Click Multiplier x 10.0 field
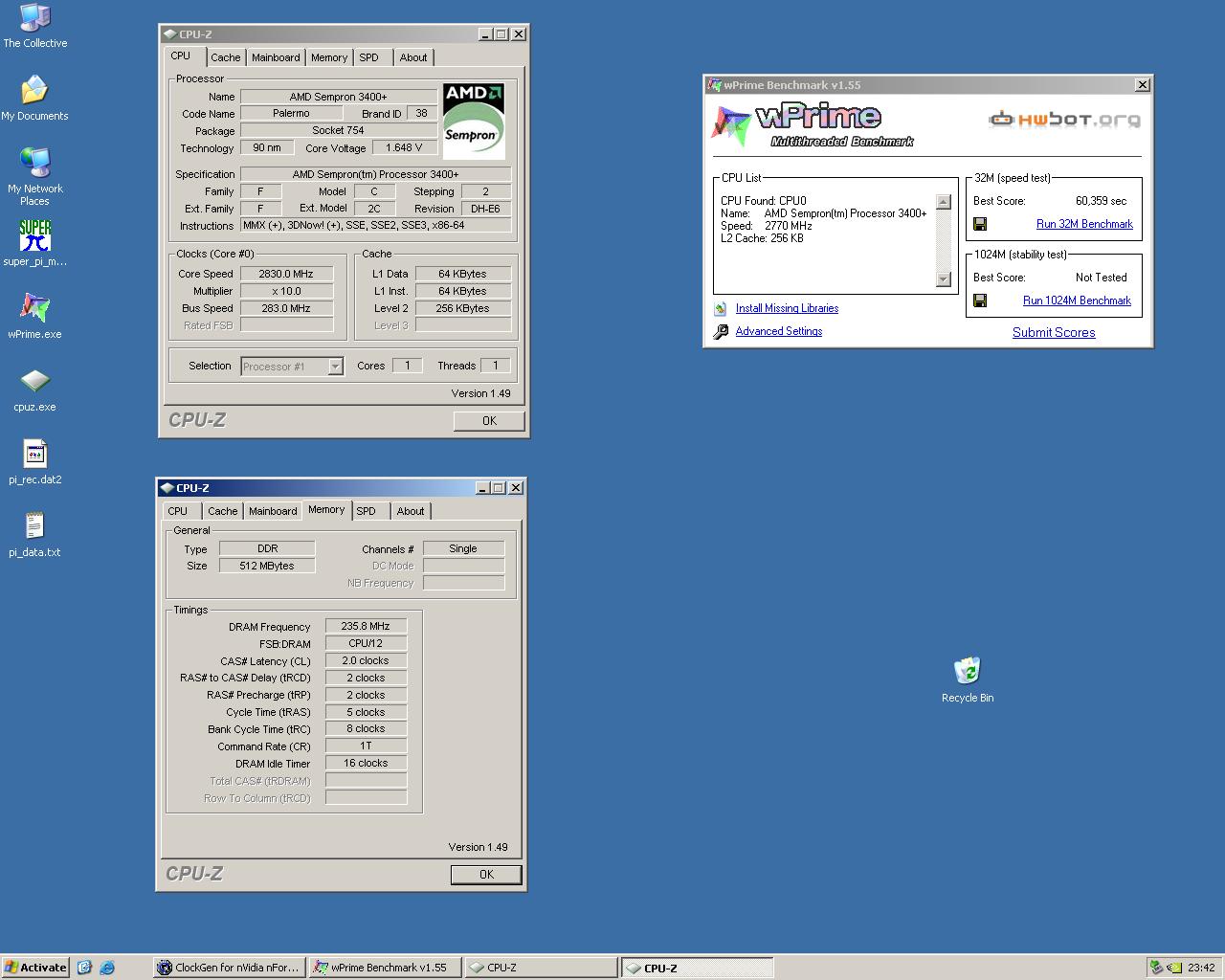 click(286, 291)
